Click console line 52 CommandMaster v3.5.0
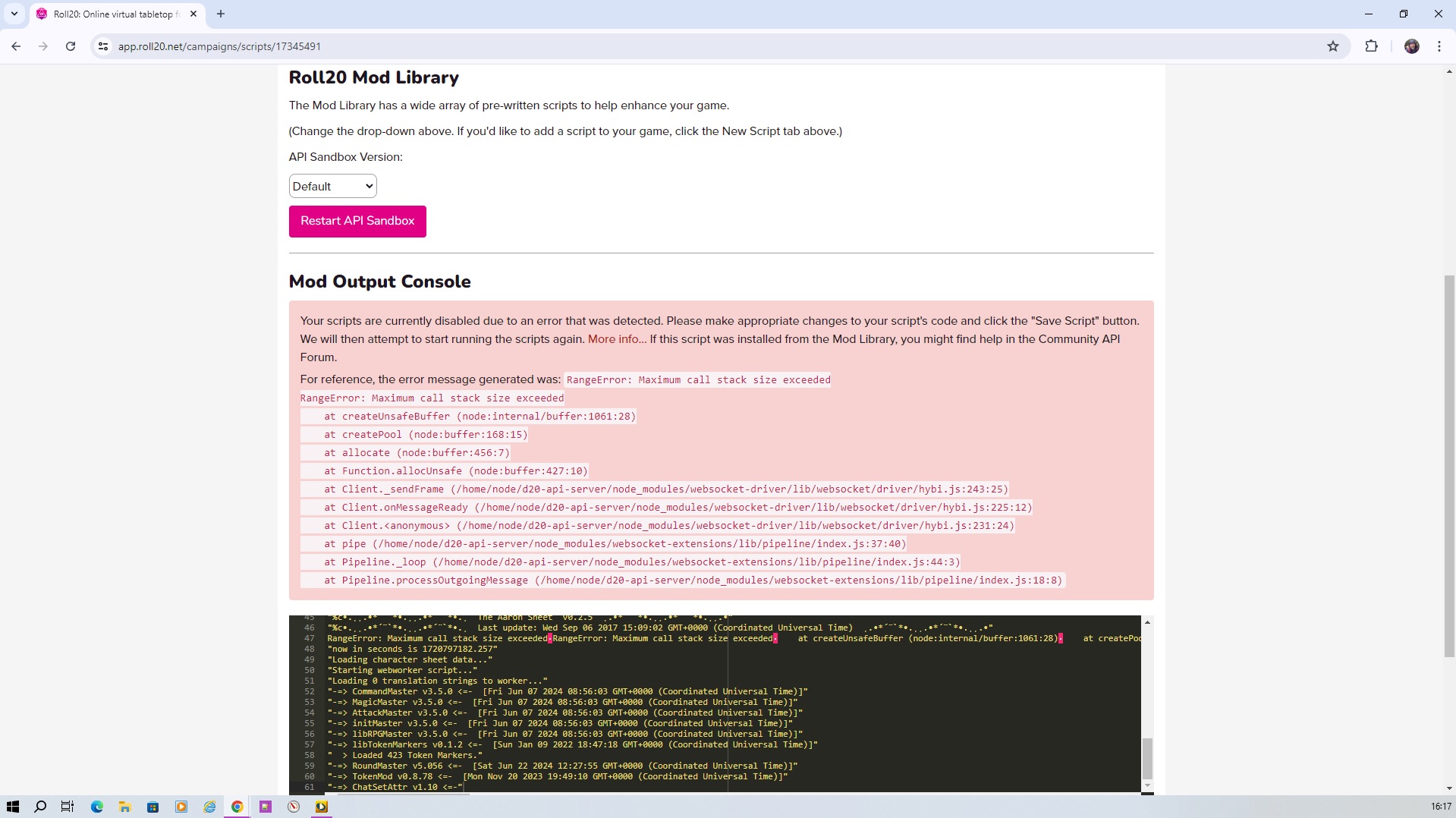 click(x=568, y=691)
